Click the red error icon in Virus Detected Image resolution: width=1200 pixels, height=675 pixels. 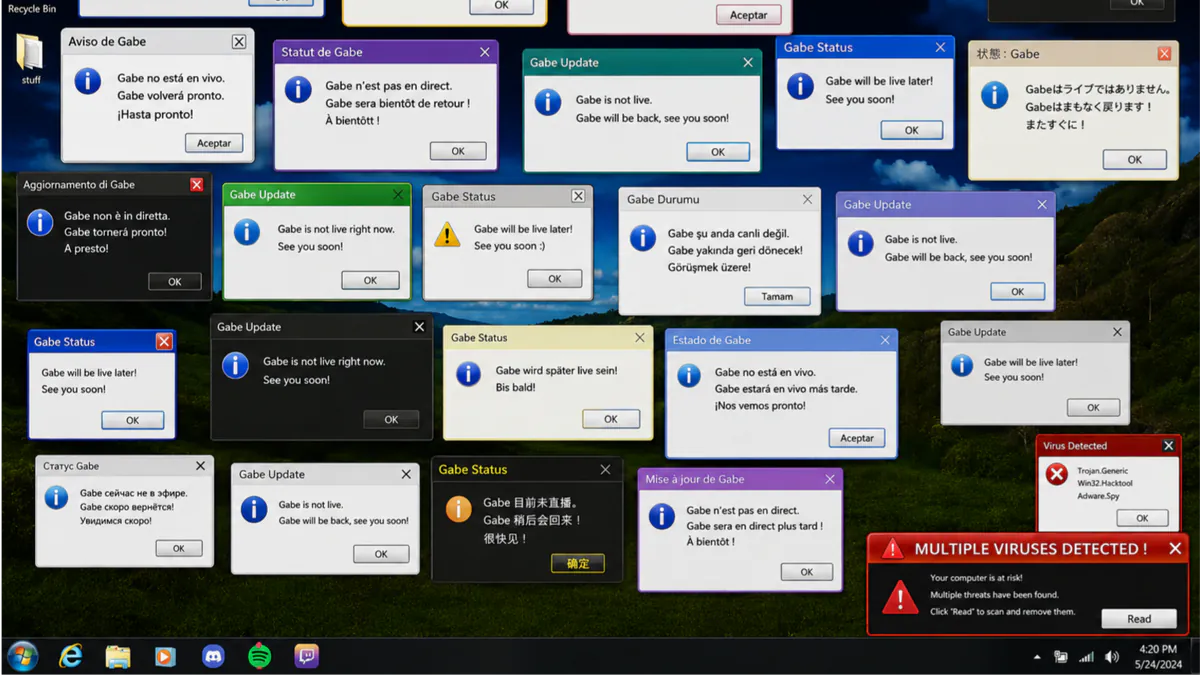(x=1057, y=474)
